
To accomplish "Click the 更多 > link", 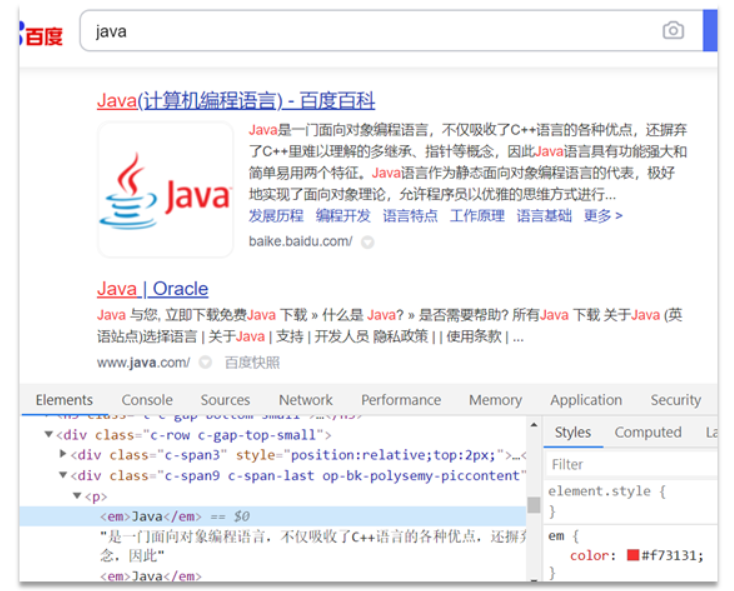I will tap(603, 216).
